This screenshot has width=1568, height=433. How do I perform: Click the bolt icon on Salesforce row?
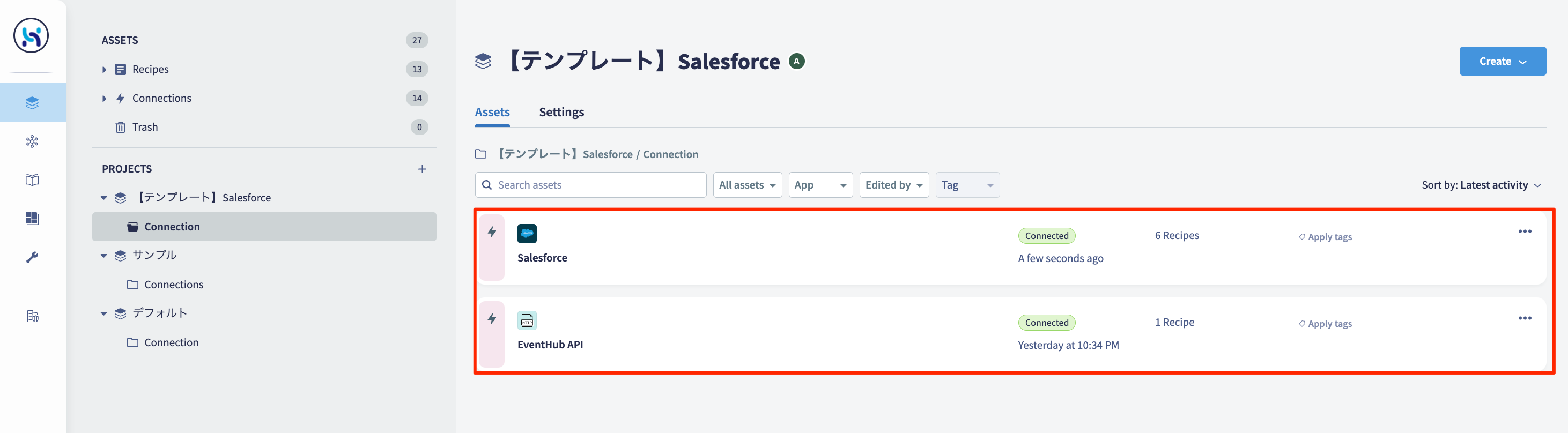(x=492, y=232)
